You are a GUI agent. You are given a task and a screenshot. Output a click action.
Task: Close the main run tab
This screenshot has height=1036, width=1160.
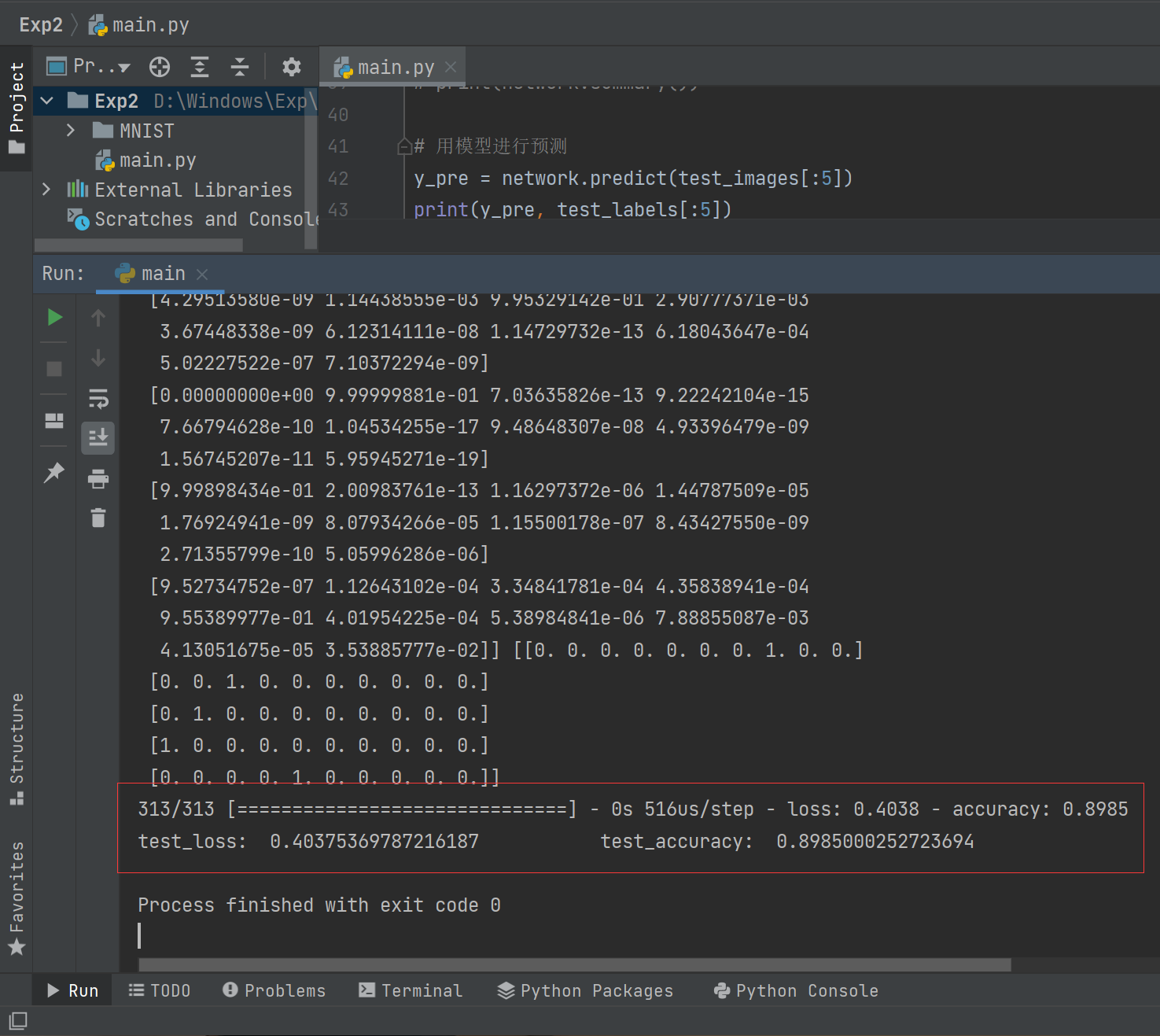[202, 274]
